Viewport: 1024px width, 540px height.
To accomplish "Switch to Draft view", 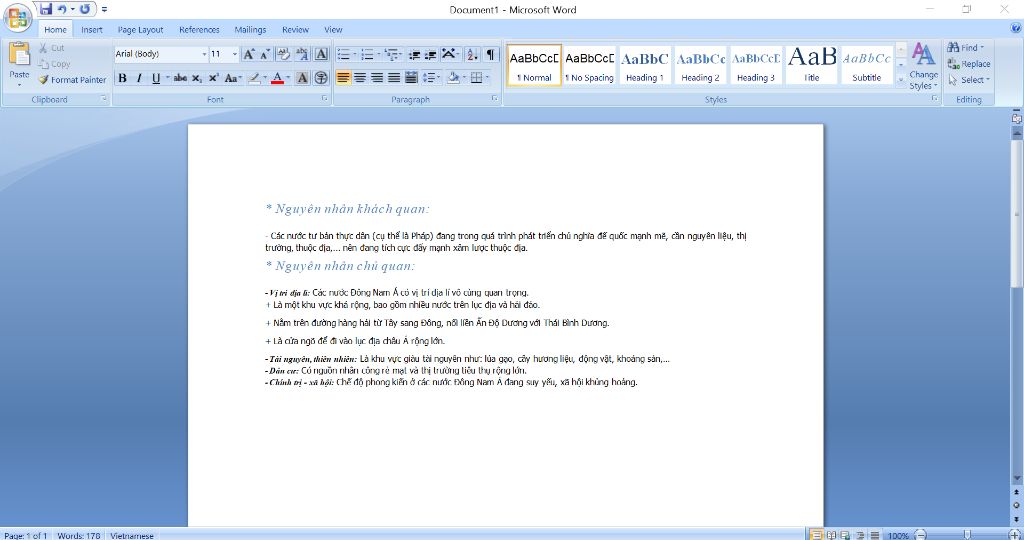I will pos(874,535).
